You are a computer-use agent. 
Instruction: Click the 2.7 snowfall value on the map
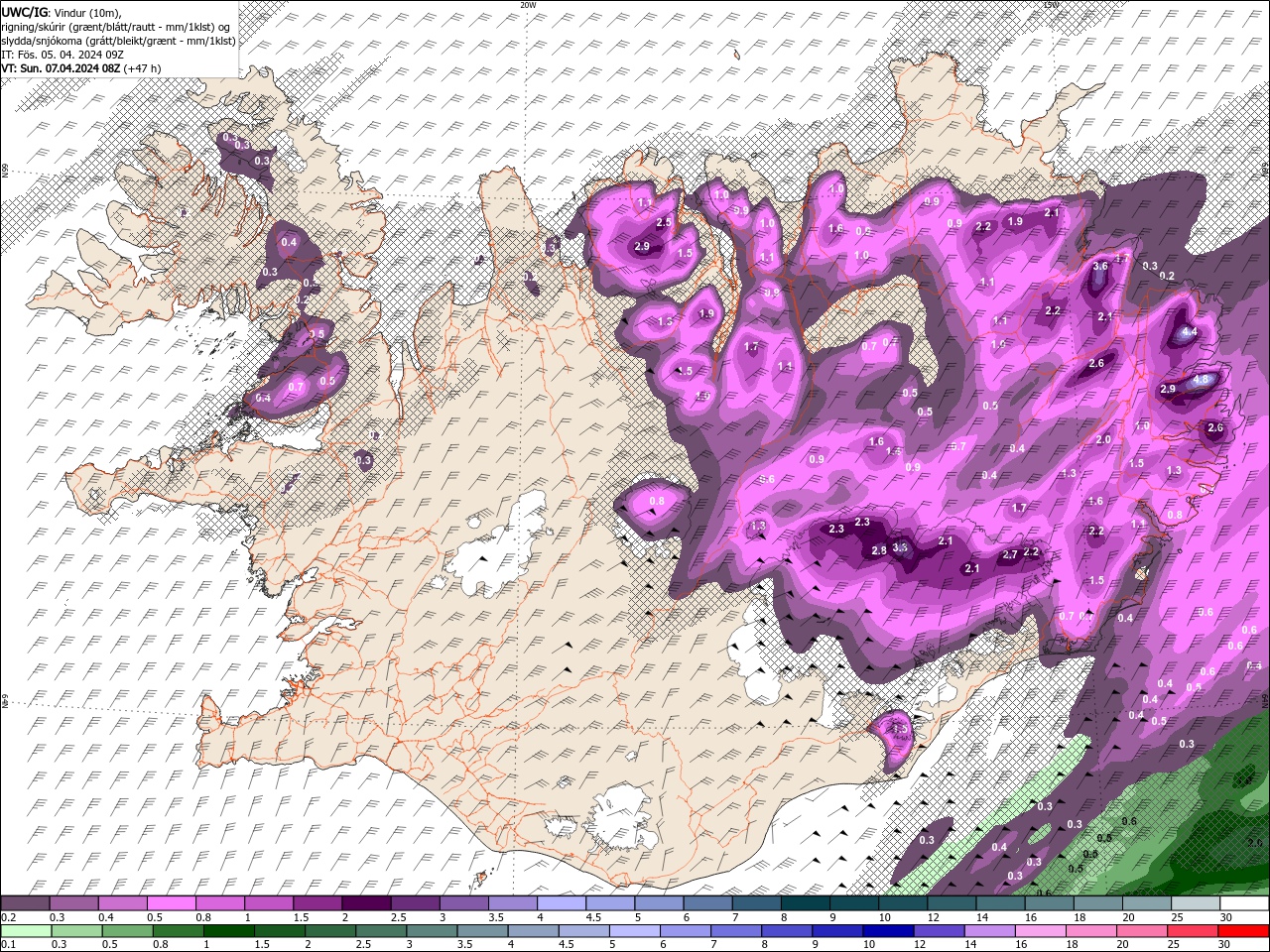[1010, 554]
